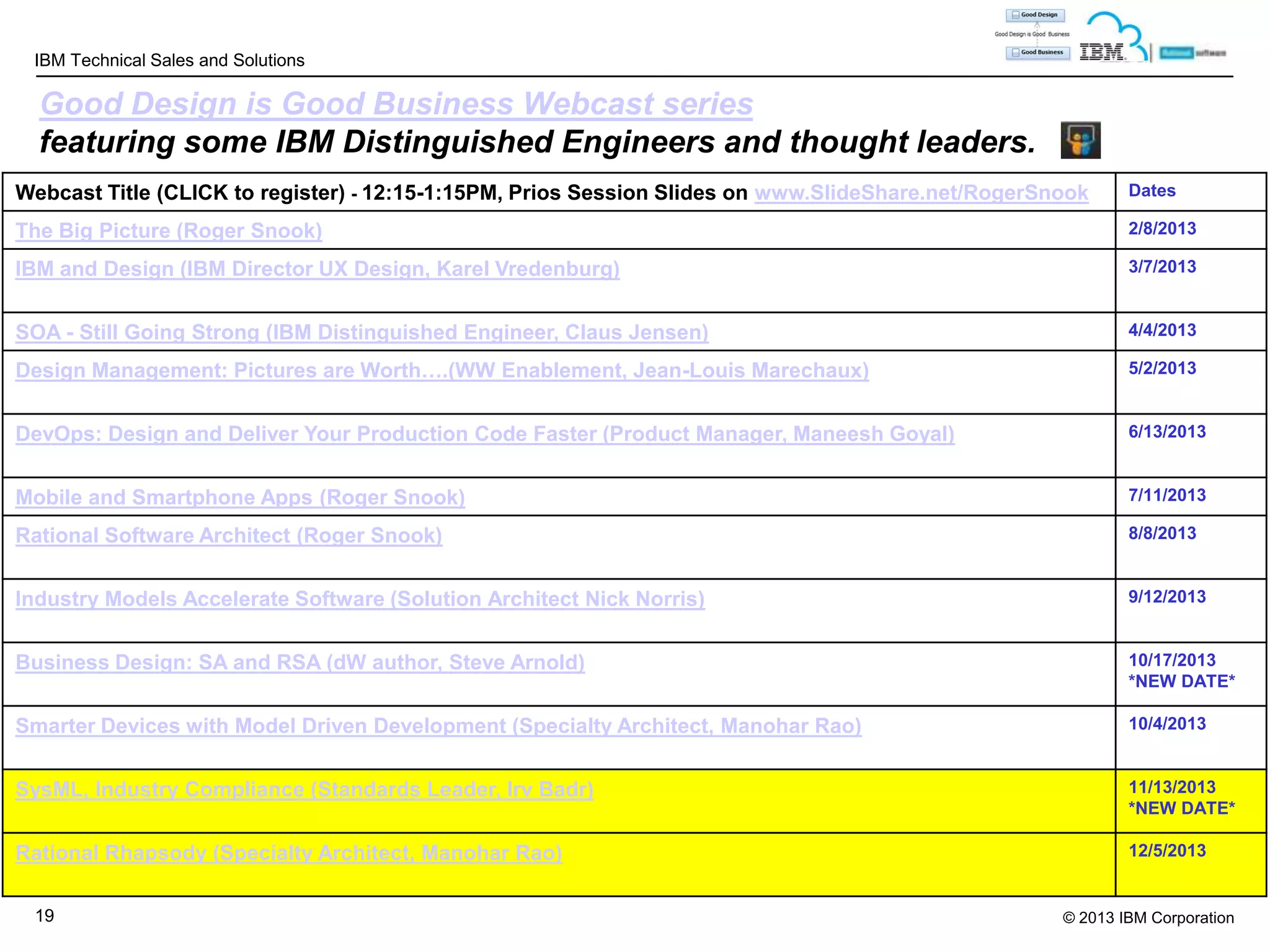Open the www.SlideShare.net/RogerSnook link
This screenshot has width=1270, height=952.
pos(921,193)
